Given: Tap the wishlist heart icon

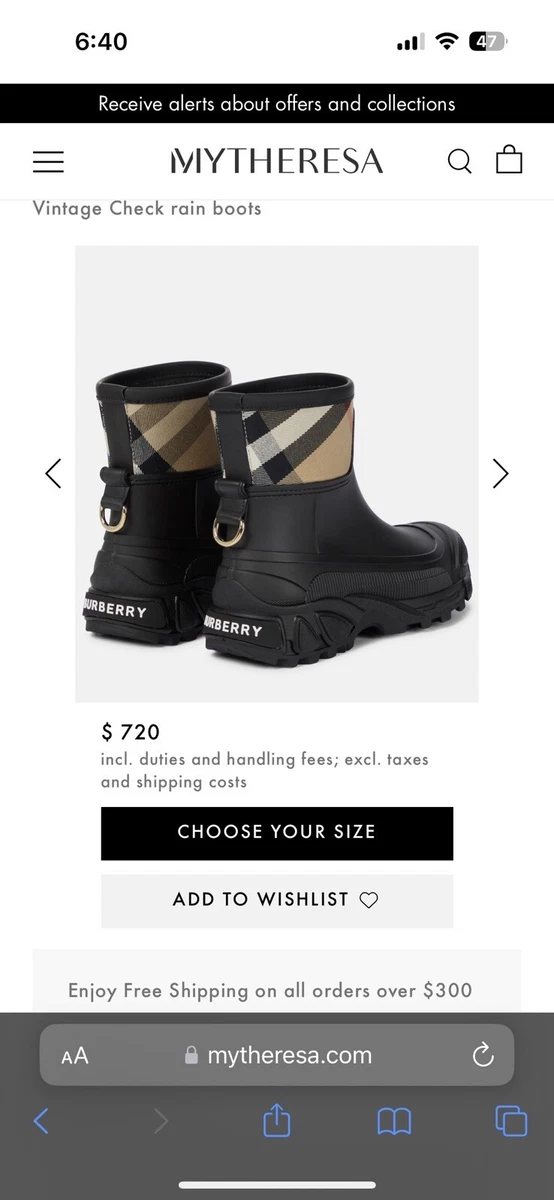Looking at the screenshot, I should coord(369,900).
